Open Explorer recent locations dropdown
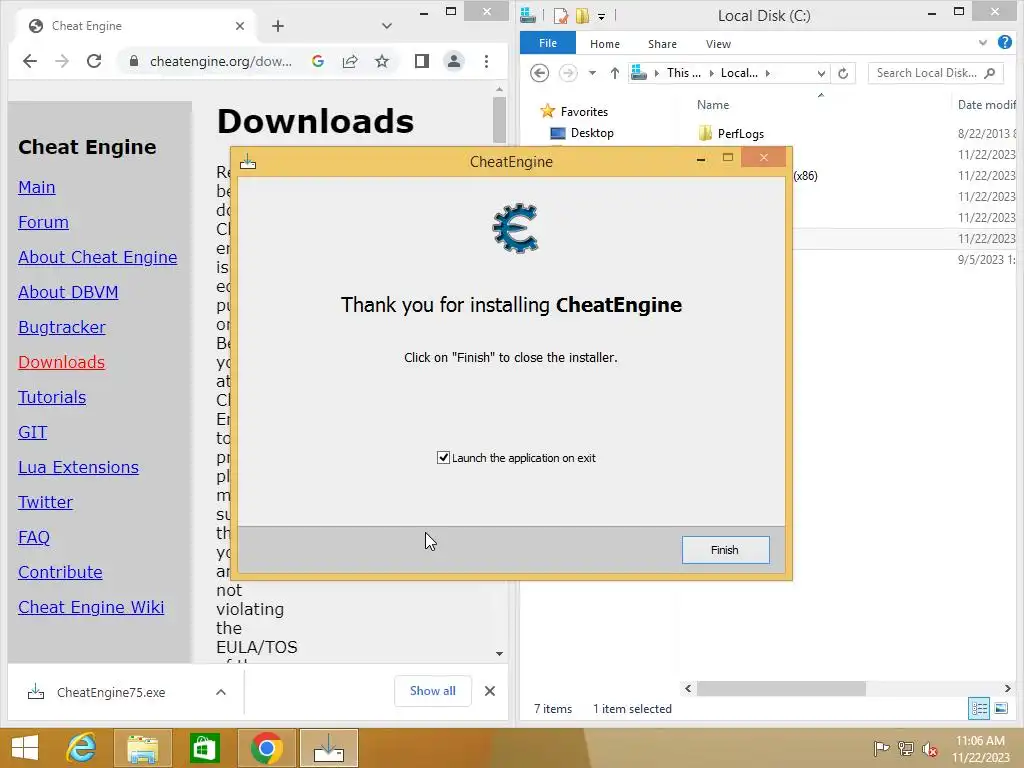This screenshot has height=768, width=1024. (592, 73)
